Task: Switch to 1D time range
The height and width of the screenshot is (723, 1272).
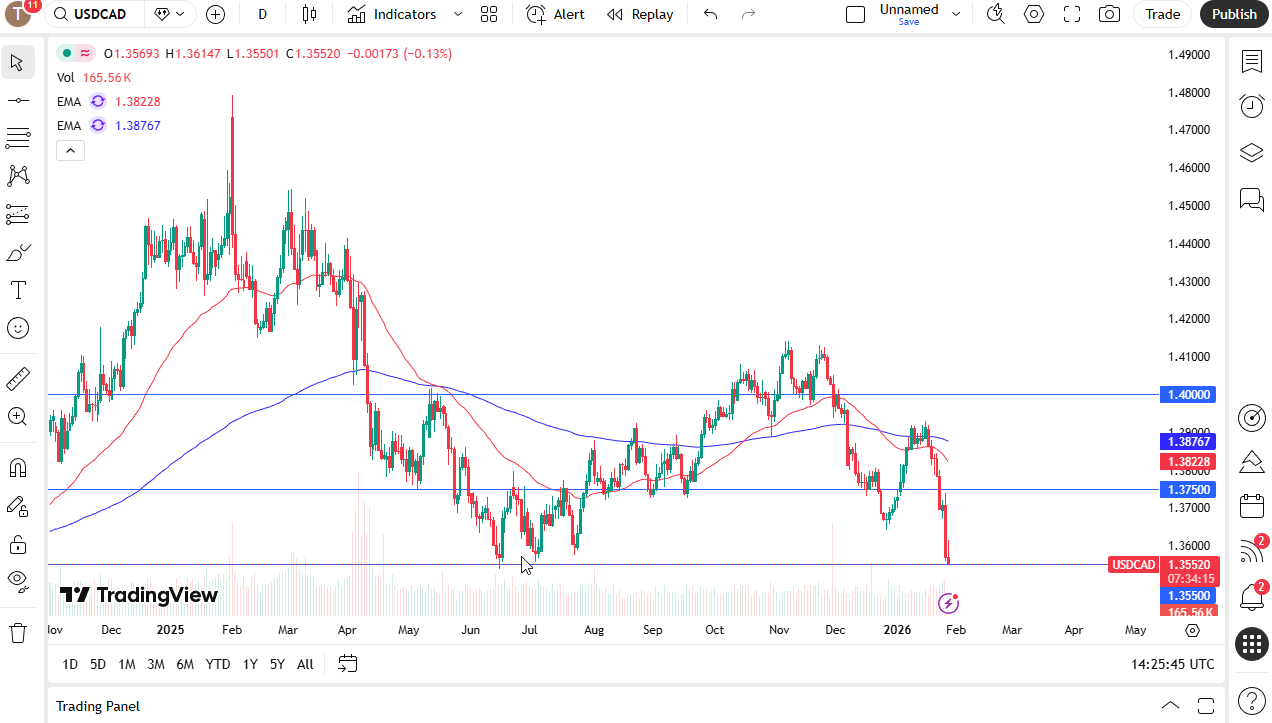Action: coord(70,664)
